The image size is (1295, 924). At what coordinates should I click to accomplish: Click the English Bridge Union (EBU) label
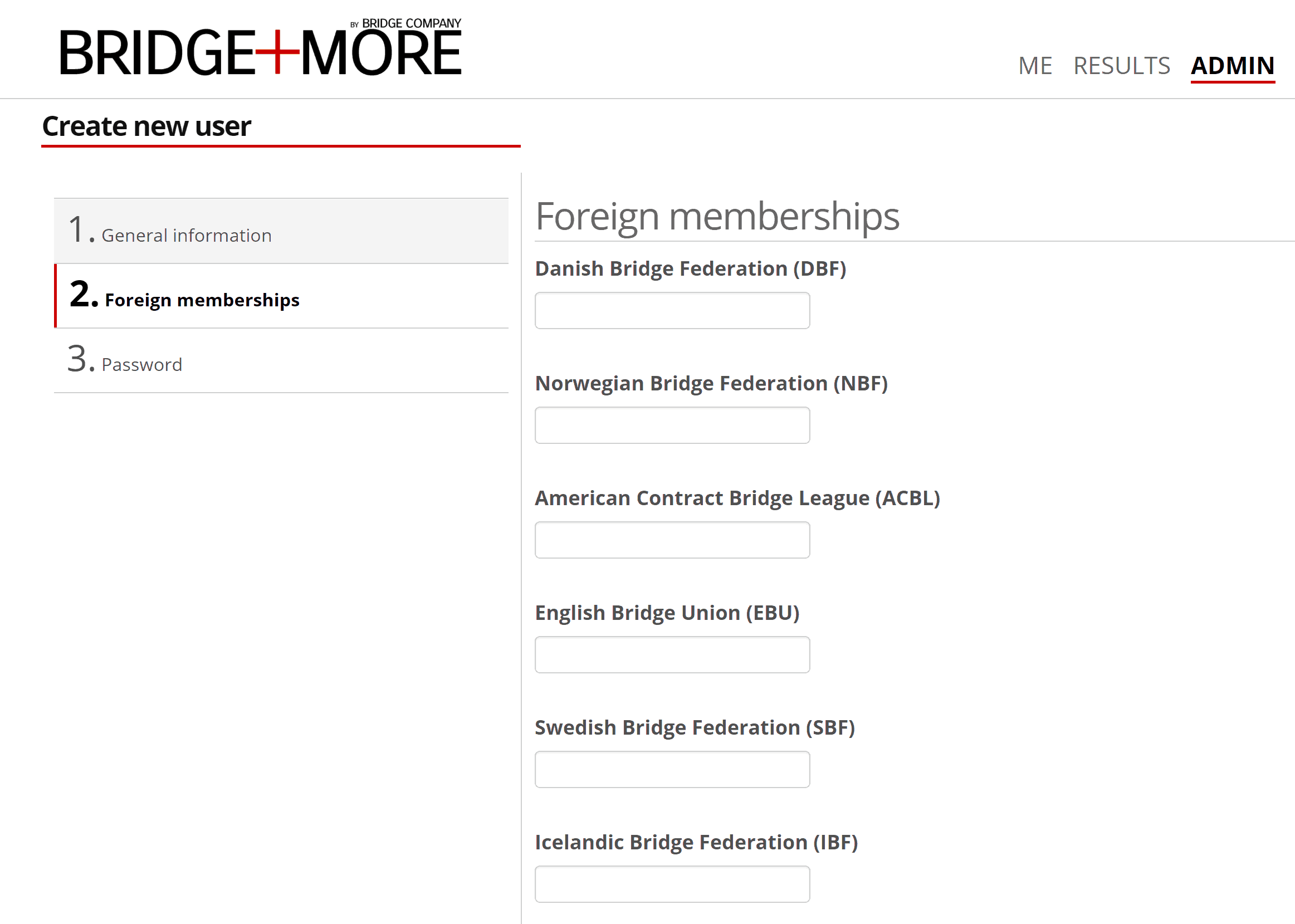(667, 613)
